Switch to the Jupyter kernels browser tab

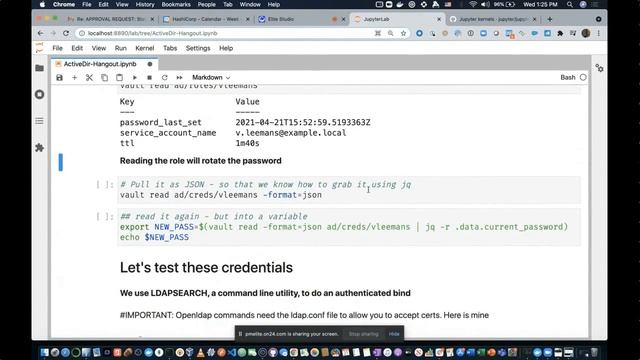[493, 19]
